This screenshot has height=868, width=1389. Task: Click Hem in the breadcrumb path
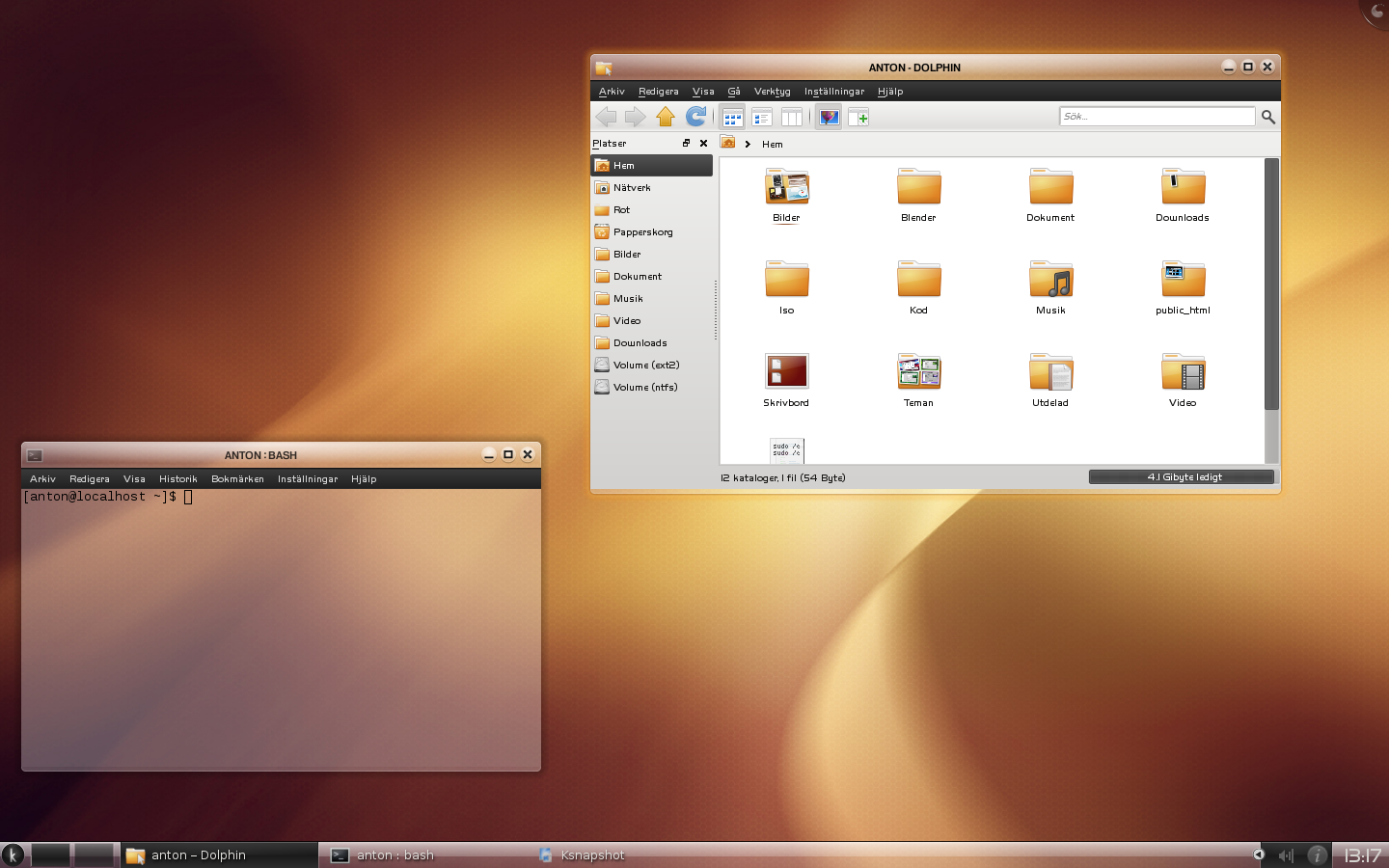point(773,145)
